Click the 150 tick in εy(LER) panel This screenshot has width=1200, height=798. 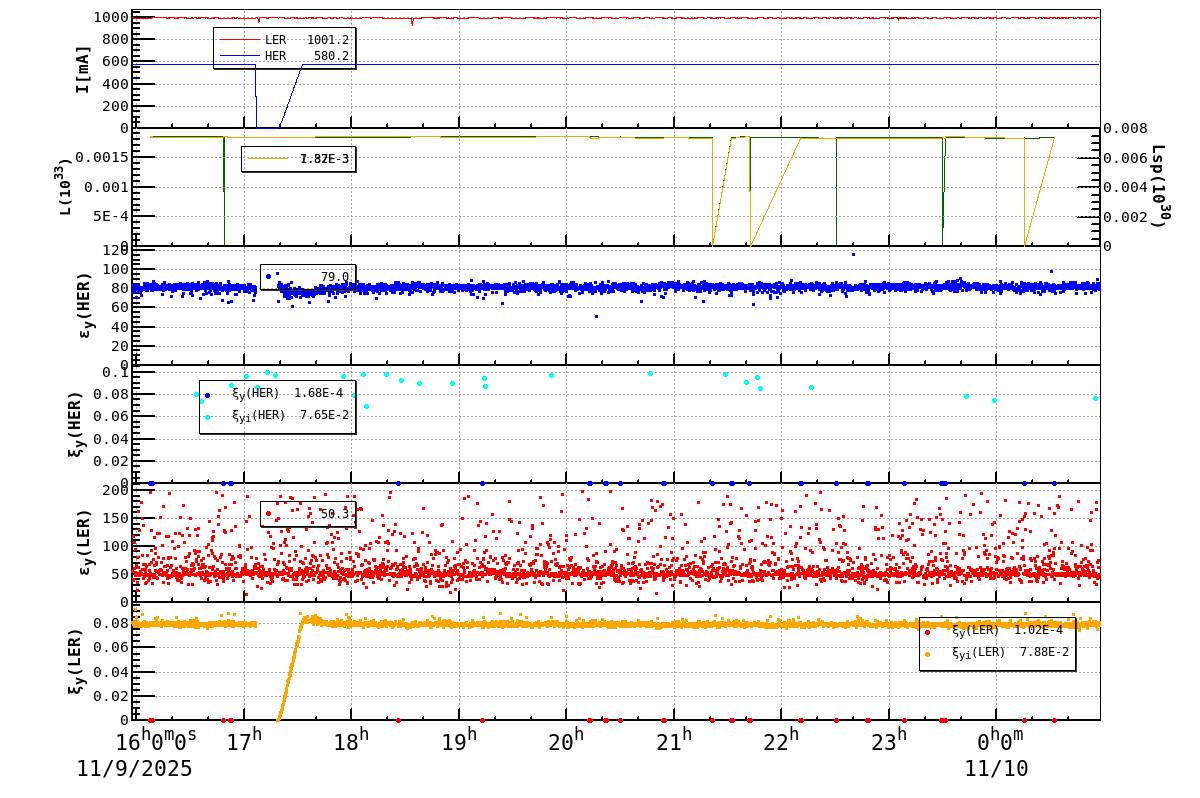pyautogui.click(x=115, y=518)
